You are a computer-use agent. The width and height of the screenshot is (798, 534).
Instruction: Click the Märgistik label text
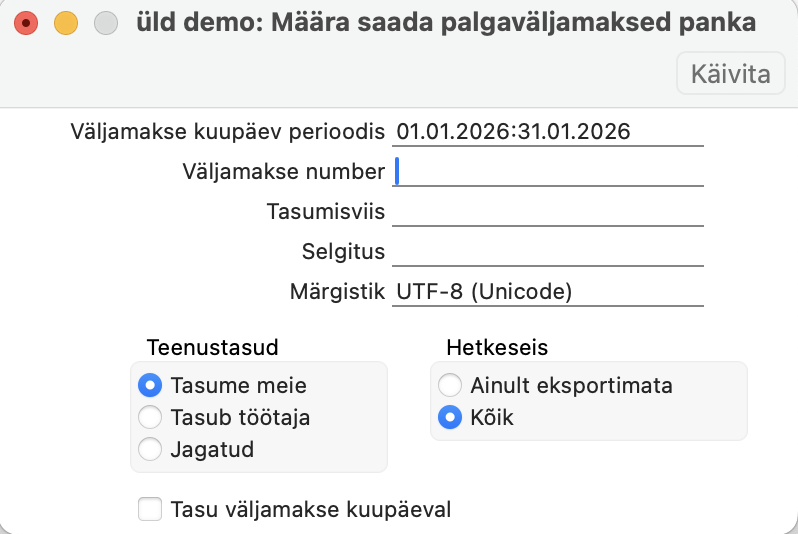[337, 292]
